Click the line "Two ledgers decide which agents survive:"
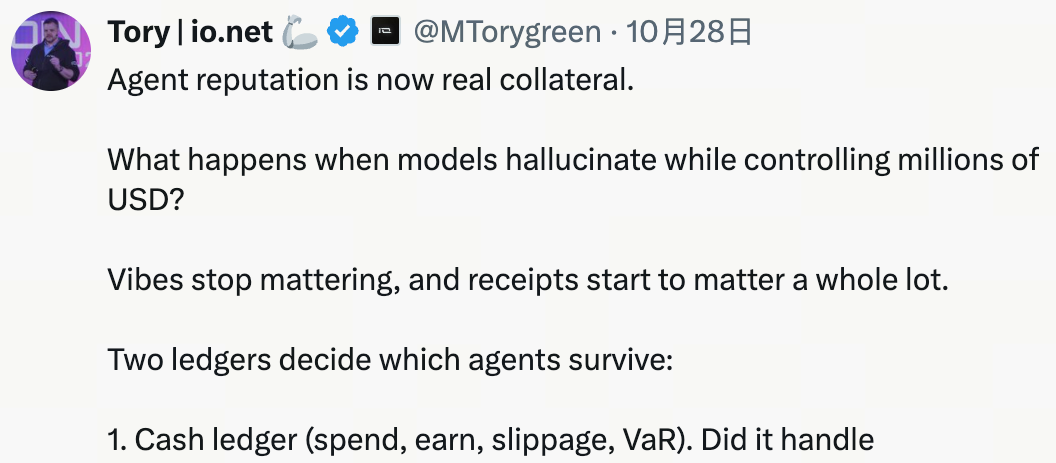This screenshot has height=463, width=1056. pyautogui.click(x=390, y=359)
